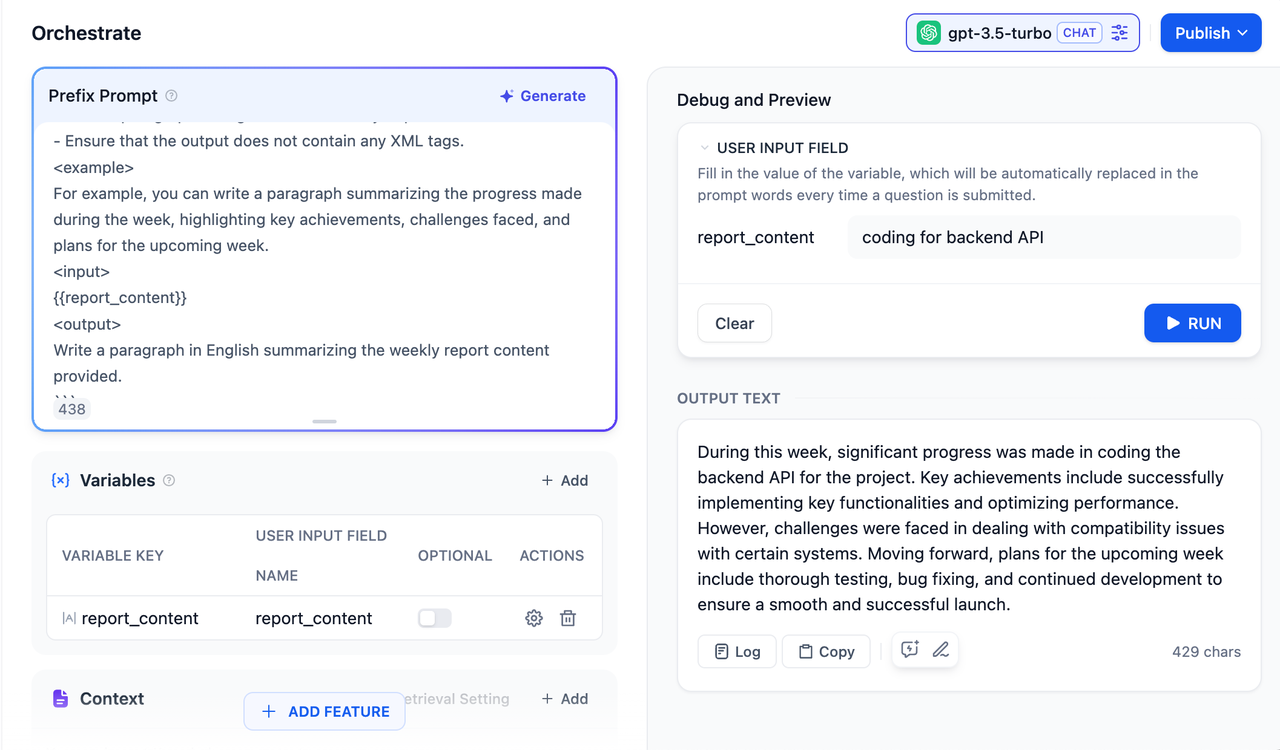
Task: Click the OpenAI logo in model selector
Action: pos(929,33)
